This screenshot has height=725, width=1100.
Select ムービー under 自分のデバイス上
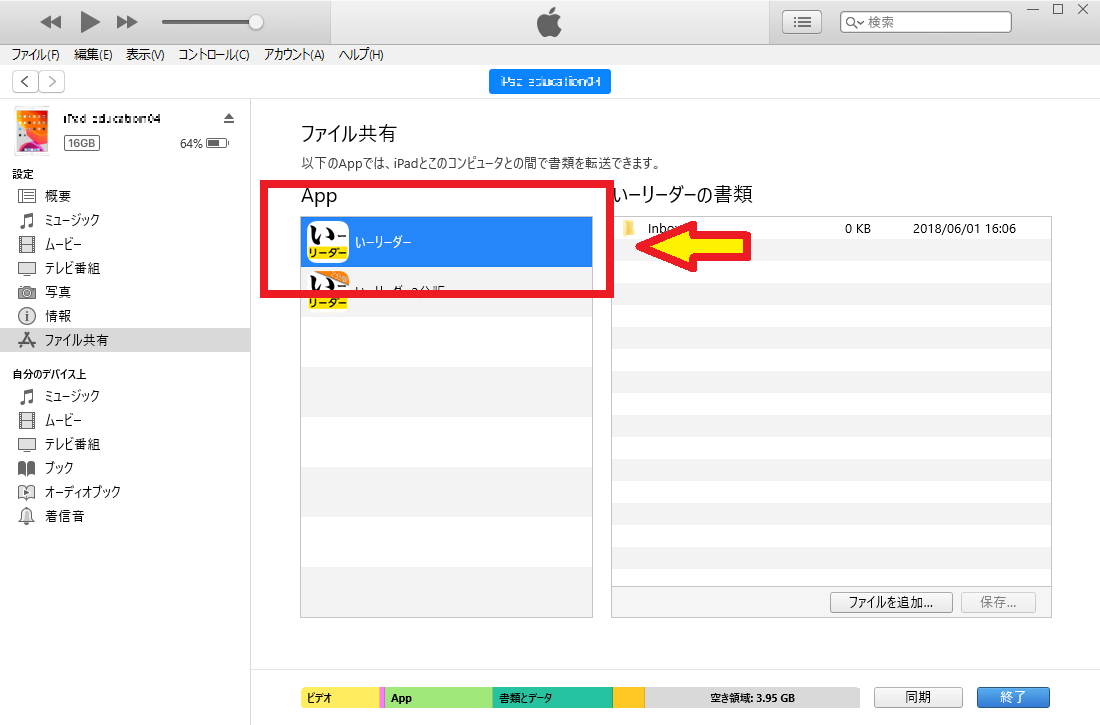125,420
